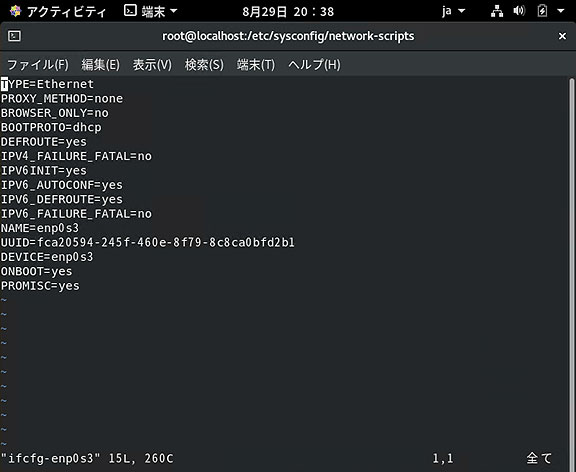
Task: Click the BOOTPROTO=dhcp line in editor
Action: point(51,127)
